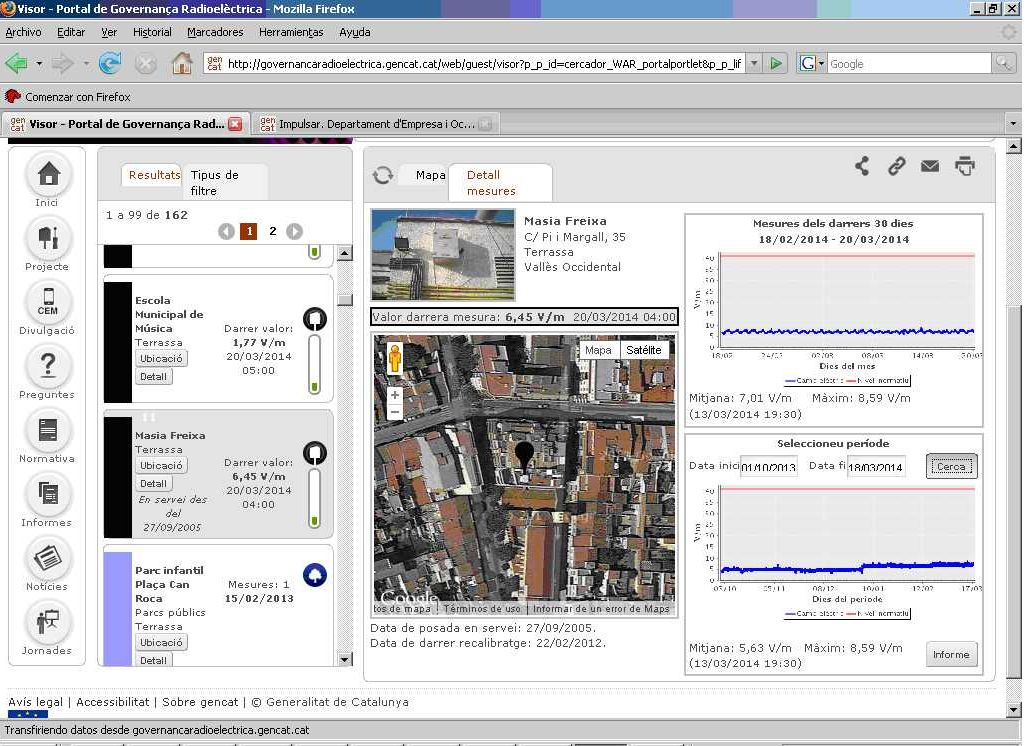The image size is (1028, 746).
Task: Click Detall for Masia Freixa
Action: [x=153, y=484]
